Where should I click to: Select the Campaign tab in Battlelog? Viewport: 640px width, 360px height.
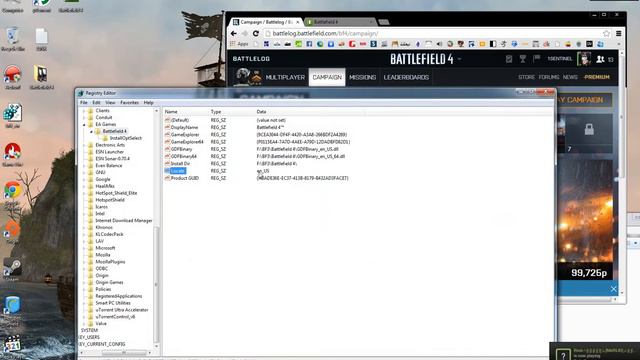click(327, 77)
